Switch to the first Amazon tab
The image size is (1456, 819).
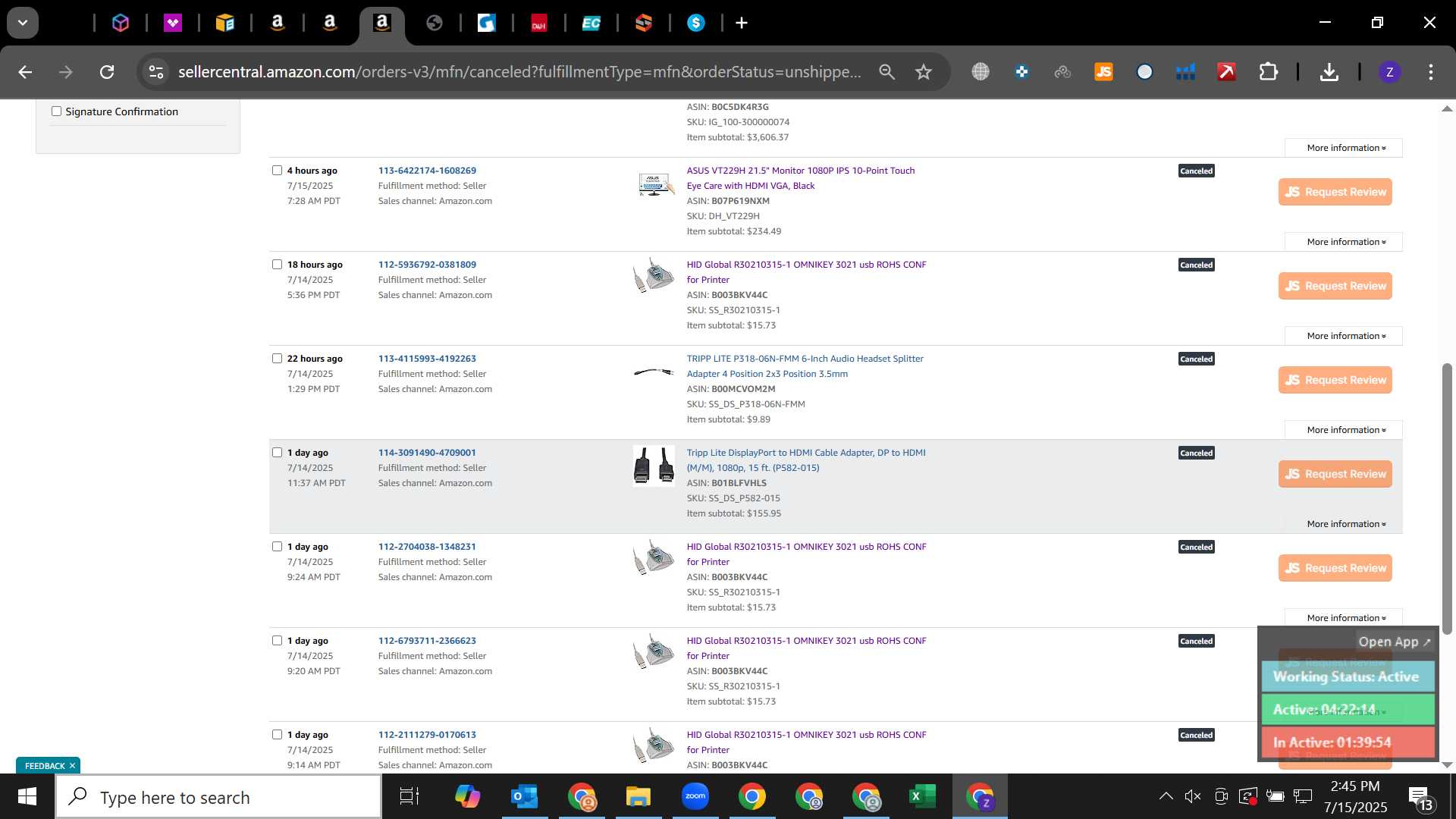pos(278,24)
